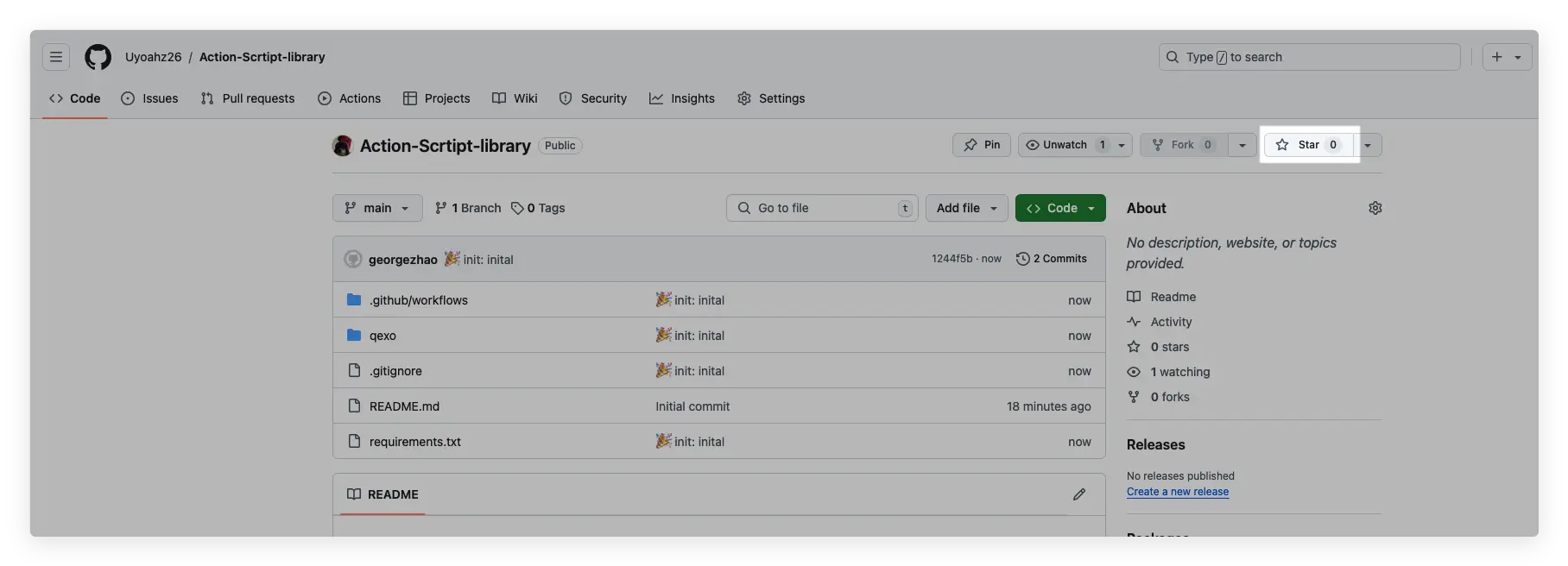Open the 0 Tags link
Image resolution: width=1568 pixels, height=566 pixels.
[x=538, y=208]
